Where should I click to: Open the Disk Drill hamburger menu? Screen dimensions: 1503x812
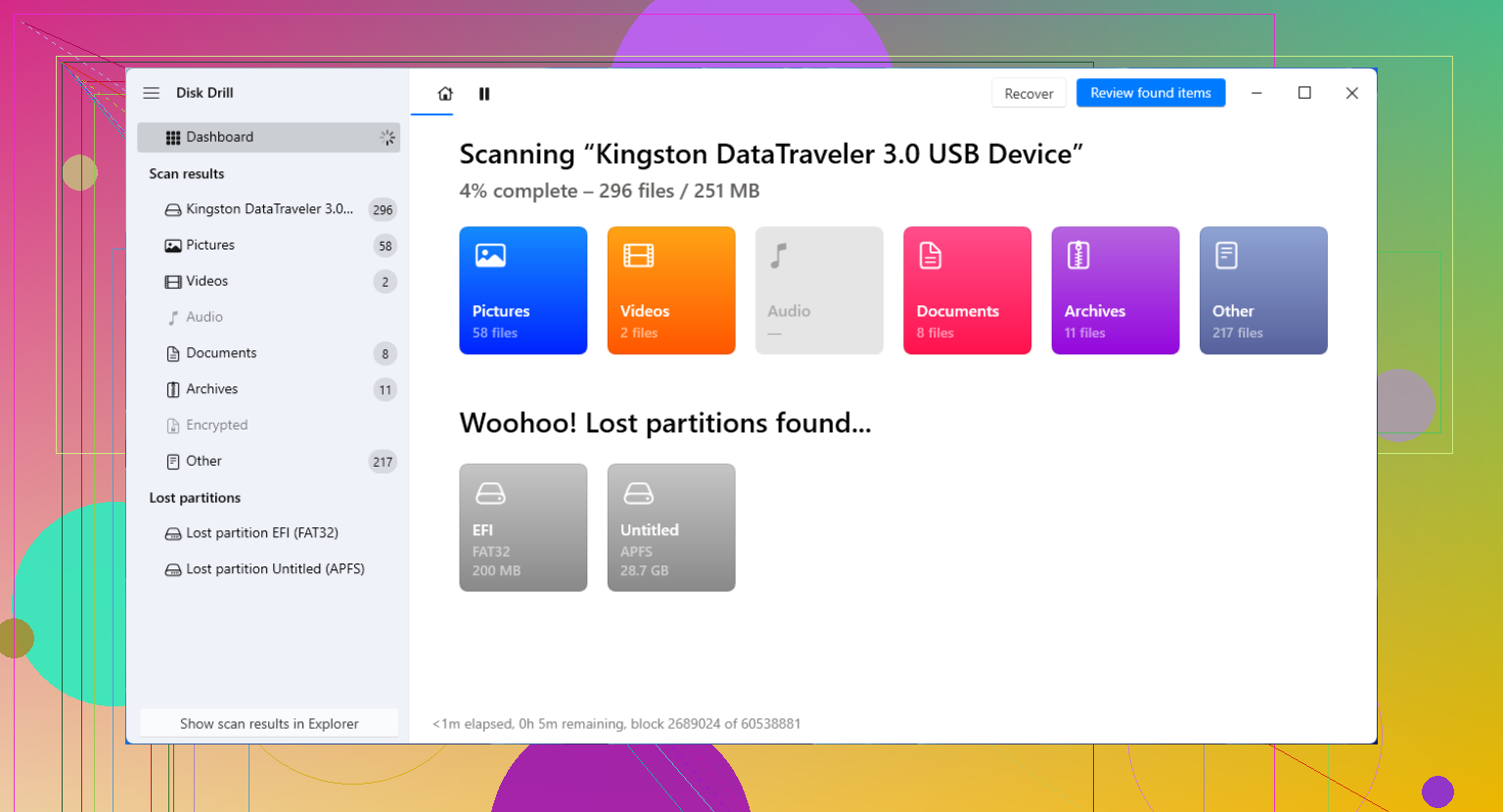pyautogui.click(x=151, y=93)
